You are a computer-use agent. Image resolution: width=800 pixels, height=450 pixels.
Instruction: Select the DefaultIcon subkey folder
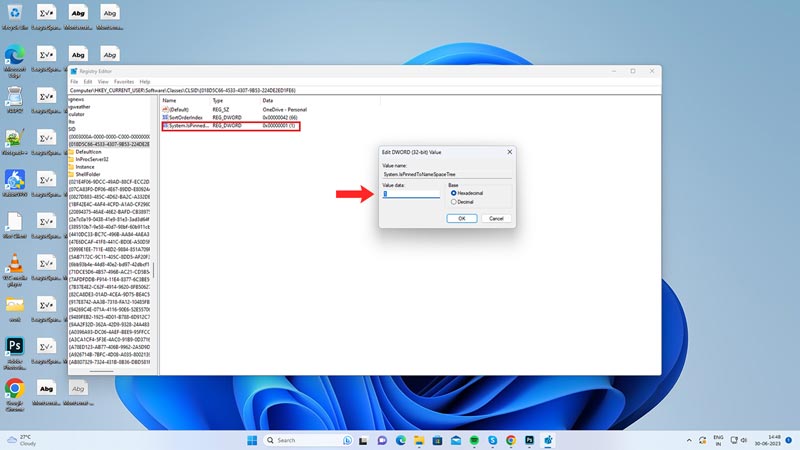[x=88, y=152]
